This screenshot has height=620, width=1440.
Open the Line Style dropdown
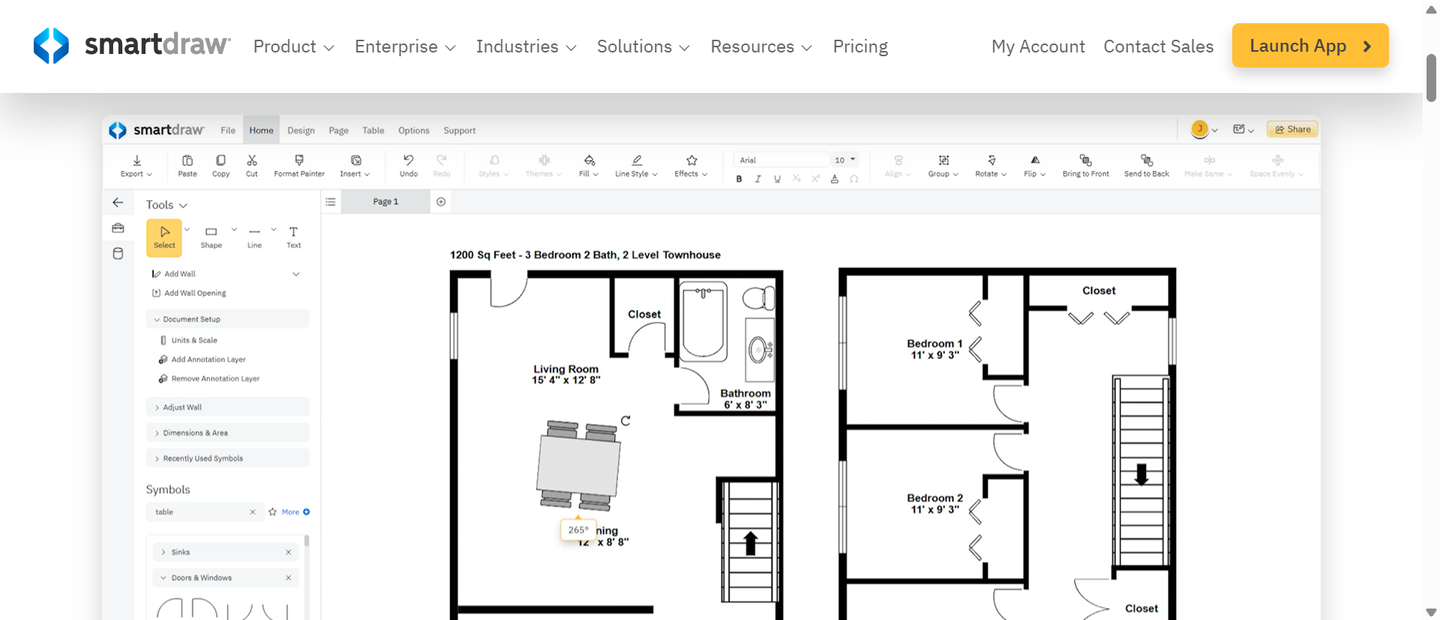pos(635,166)
